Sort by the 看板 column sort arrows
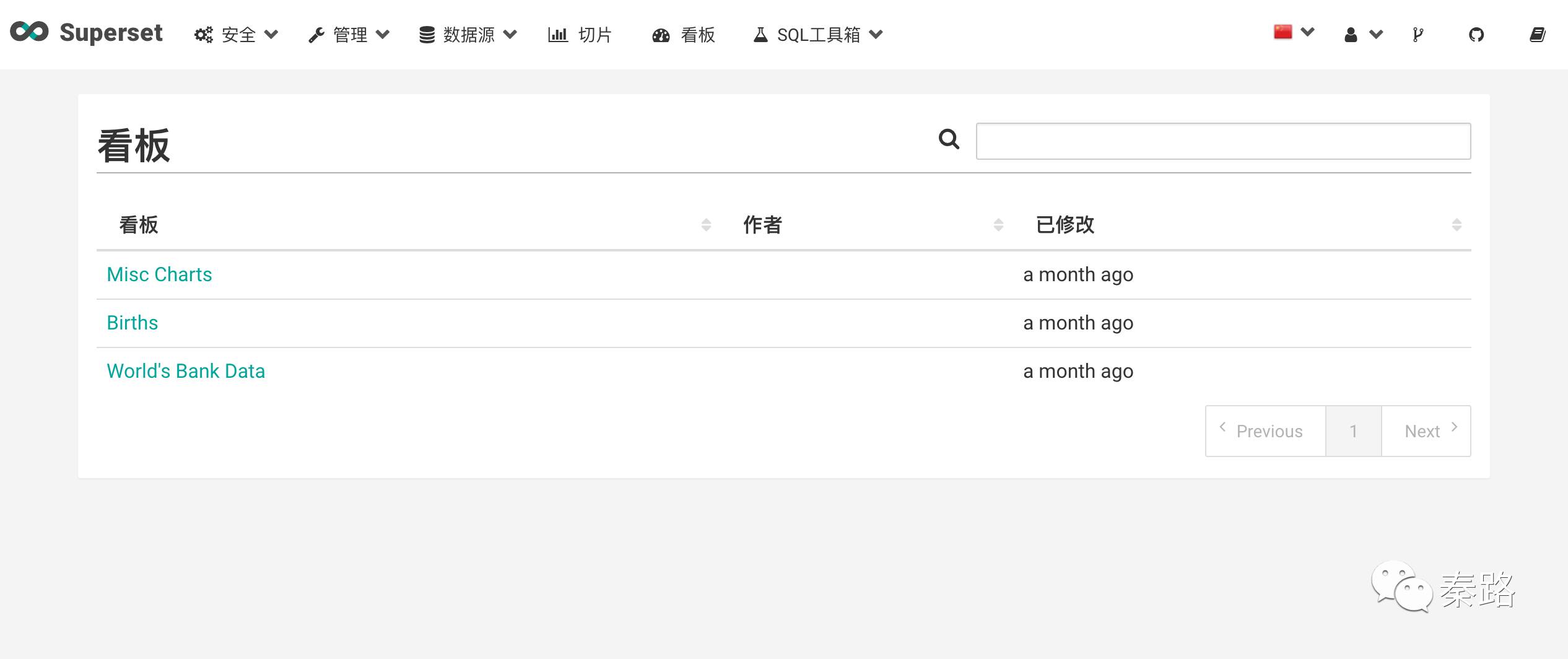This screenshot has width=1568, height=659. point(706,225)
